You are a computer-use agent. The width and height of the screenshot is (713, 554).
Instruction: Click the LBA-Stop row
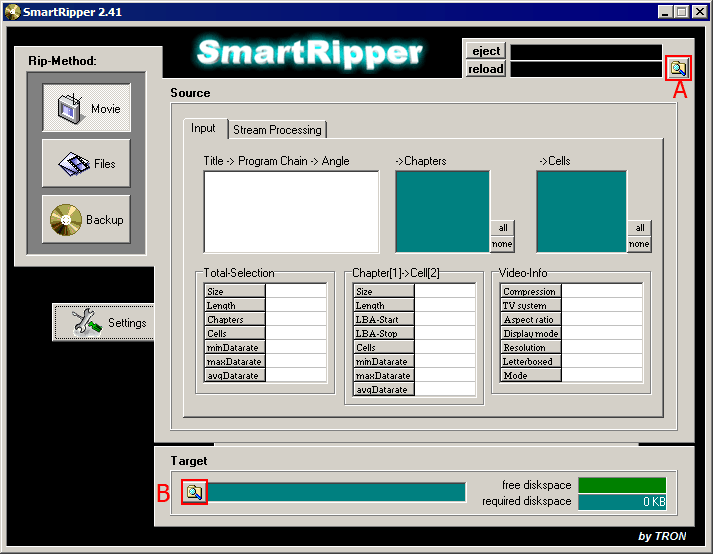[414, 333]
